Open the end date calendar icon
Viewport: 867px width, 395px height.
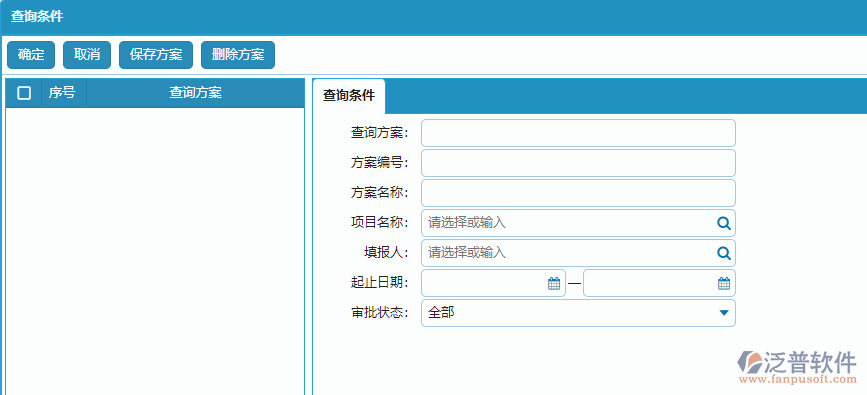(x=724, y=283)
